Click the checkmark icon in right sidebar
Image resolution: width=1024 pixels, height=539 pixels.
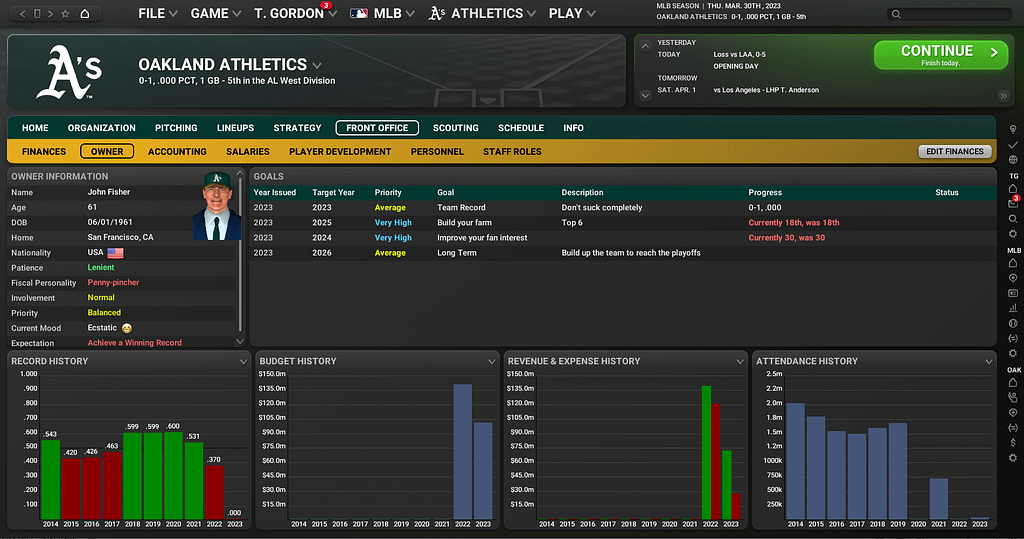pyautogui.click(x=1013, y=144)
